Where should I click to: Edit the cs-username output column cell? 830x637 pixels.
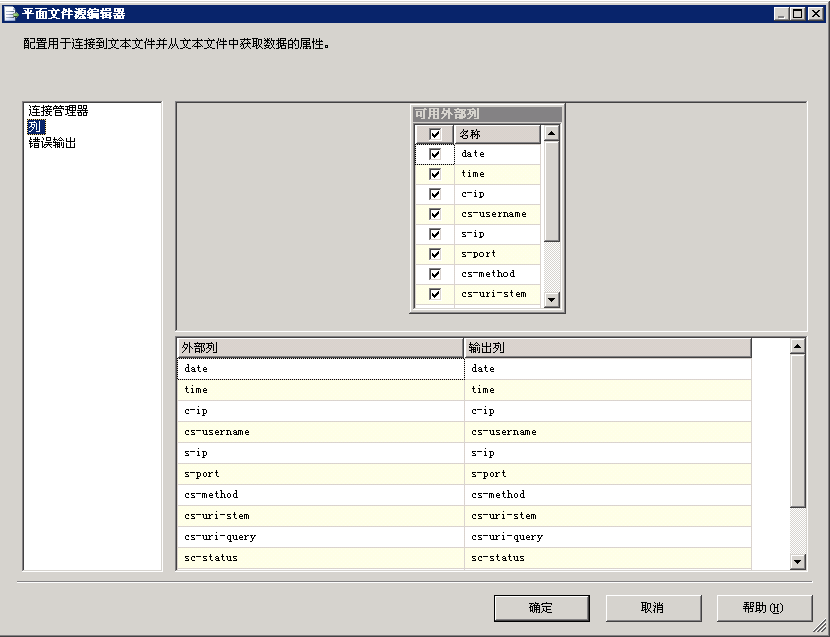point(608,432)
